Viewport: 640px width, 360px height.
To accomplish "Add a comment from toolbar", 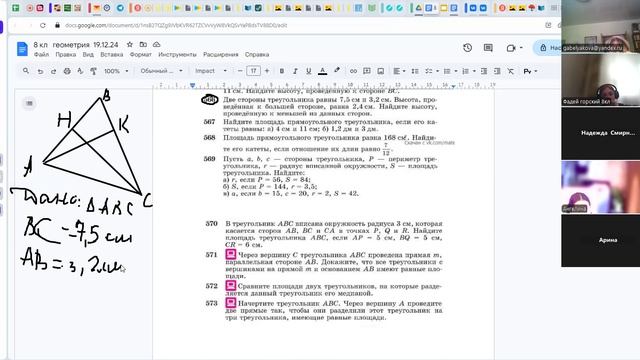I will 367,71.
